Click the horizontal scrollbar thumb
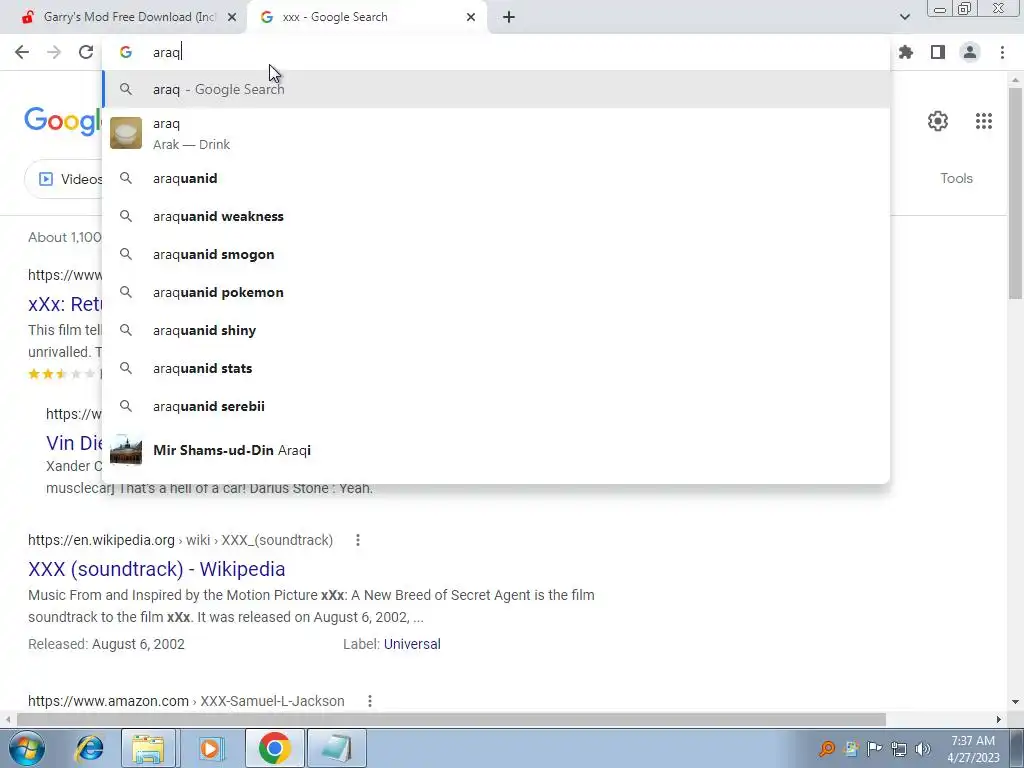 (x=451, y=720)
